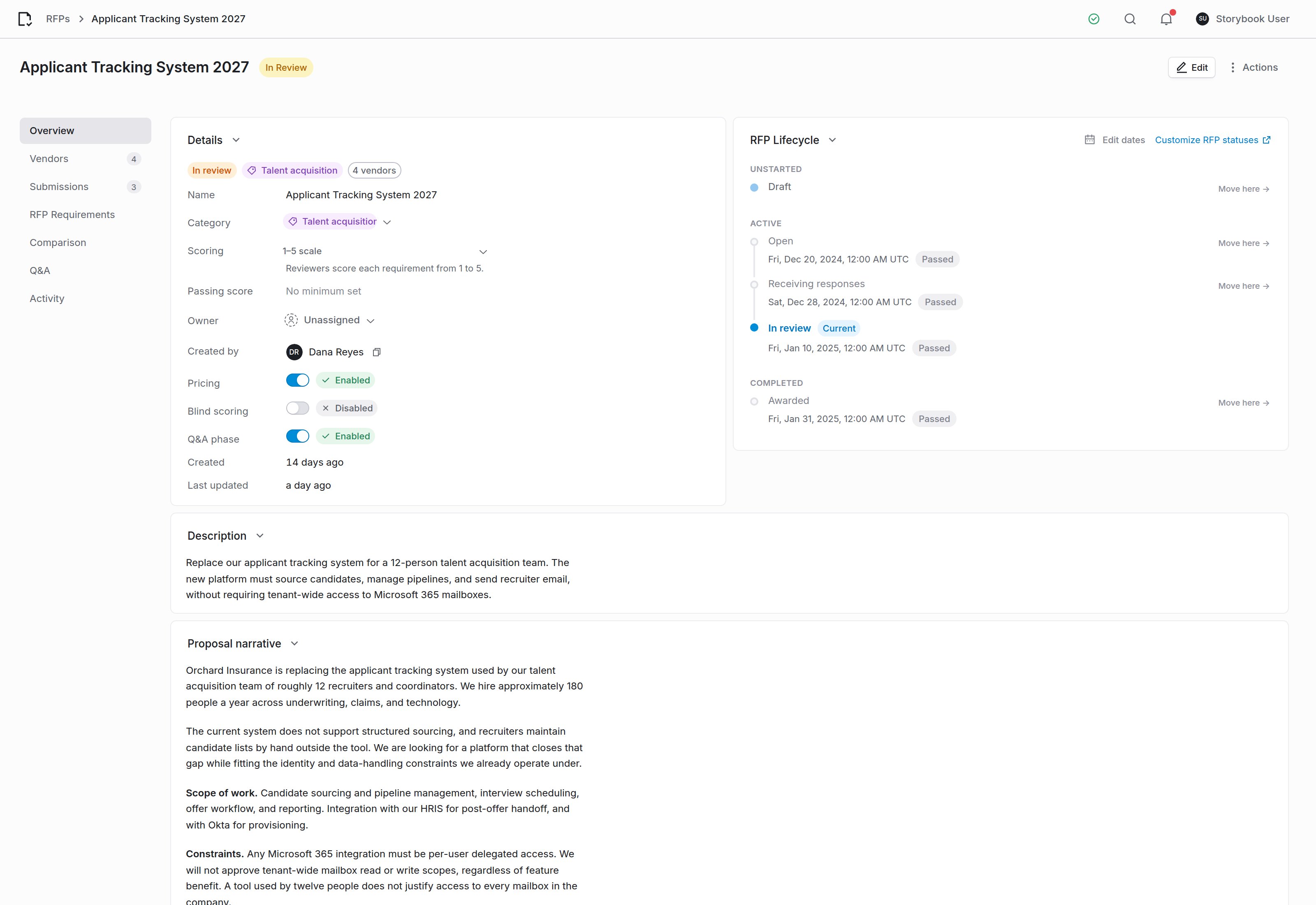Viewport: 1316px width, 905px height.
Task: Open the Scoring 1–5 scale dropdown
Action: click(x=385, y=251)
